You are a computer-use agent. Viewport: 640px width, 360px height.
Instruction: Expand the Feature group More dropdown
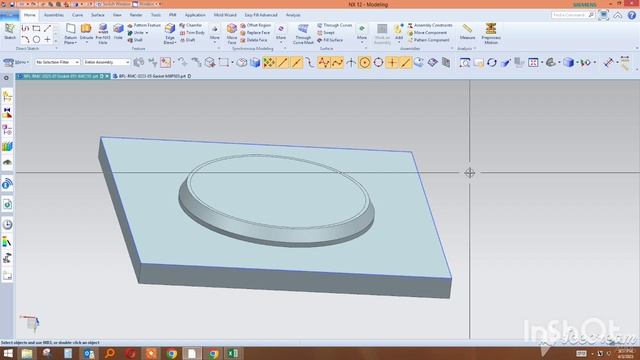click(215, 34)
